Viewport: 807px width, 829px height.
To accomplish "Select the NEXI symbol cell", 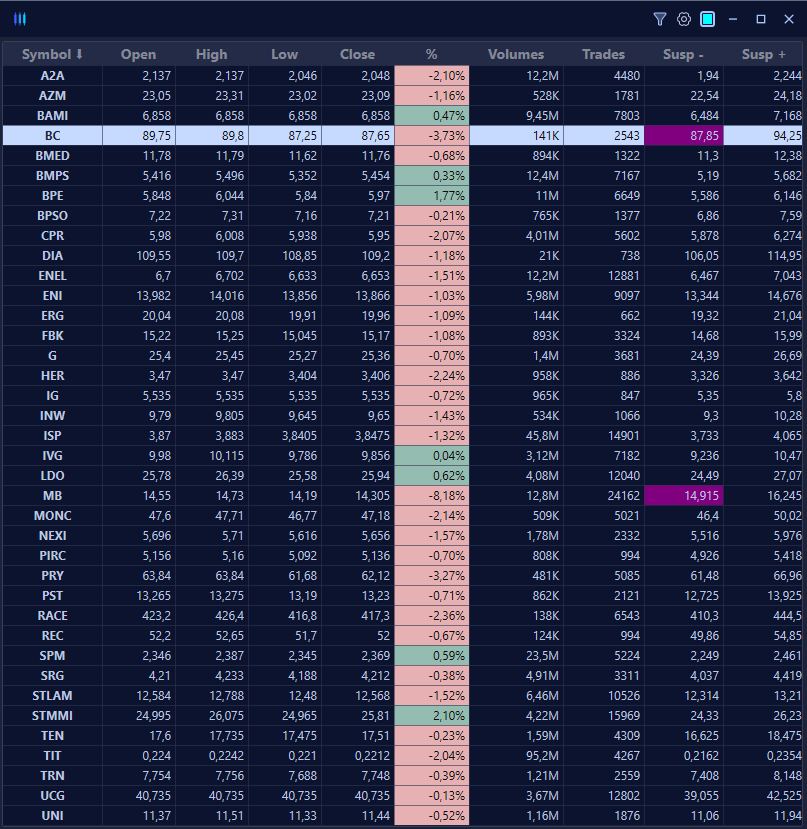I will point(52,536).
